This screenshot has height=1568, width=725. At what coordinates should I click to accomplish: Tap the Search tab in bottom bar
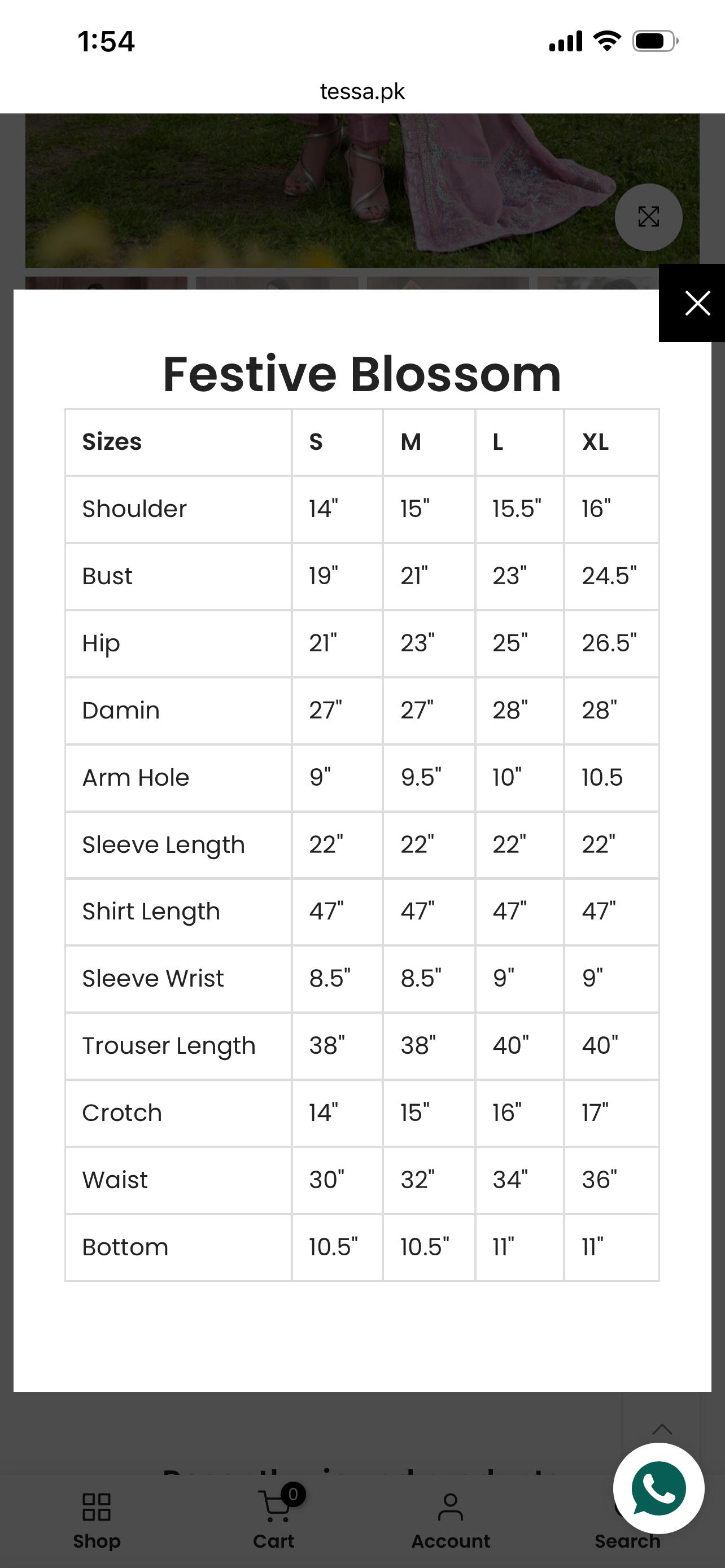[x=627, y=1541]
